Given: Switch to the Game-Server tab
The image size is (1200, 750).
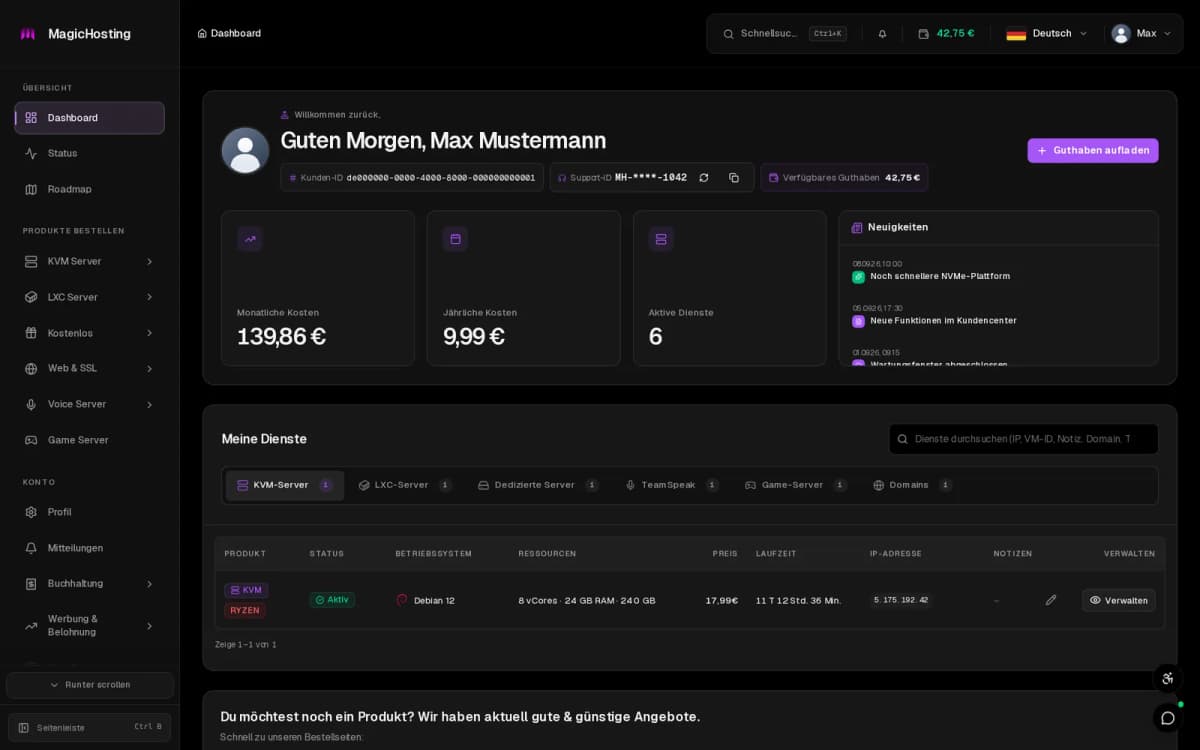Looking at the screenshot, I should click(x=796, y=485).
